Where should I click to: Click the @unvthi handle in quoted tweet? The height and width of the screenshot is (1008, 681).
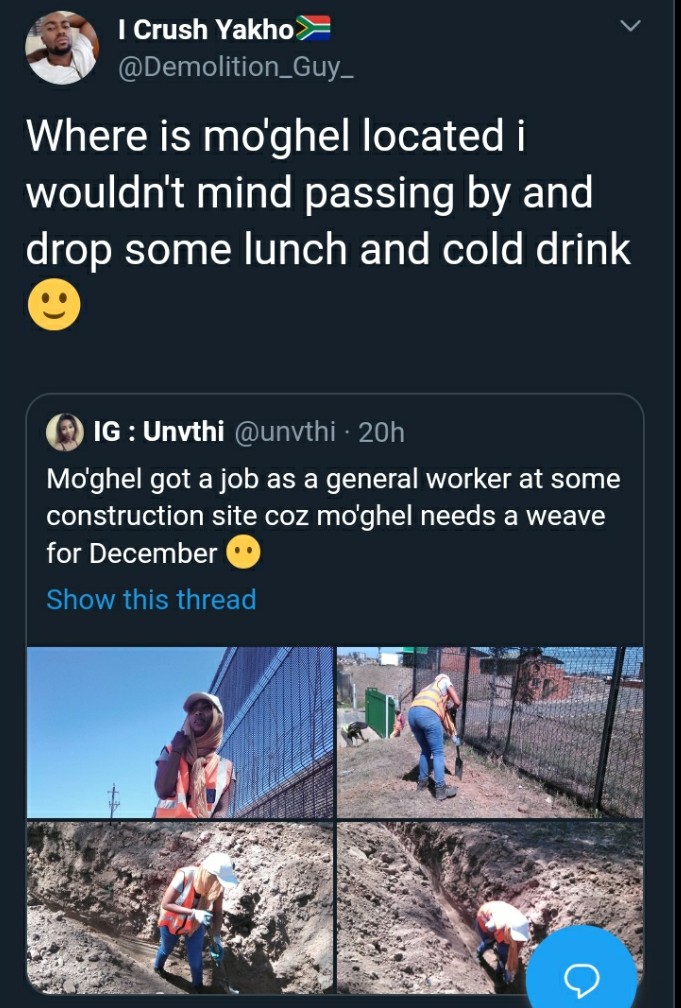click(286, 431)
